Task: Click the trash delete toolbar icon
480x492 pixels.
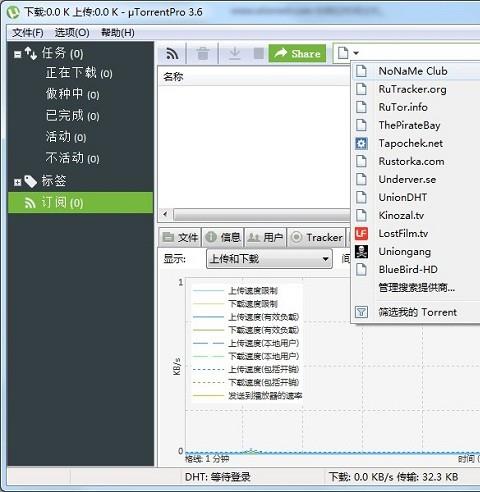Action: (203, 53)
